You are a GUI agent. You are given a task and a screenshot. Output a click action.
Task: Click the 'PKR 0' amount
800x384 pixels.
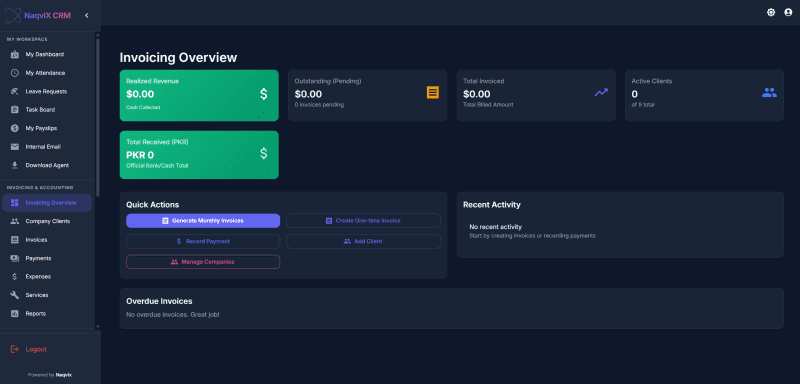(x=140, y=155)
